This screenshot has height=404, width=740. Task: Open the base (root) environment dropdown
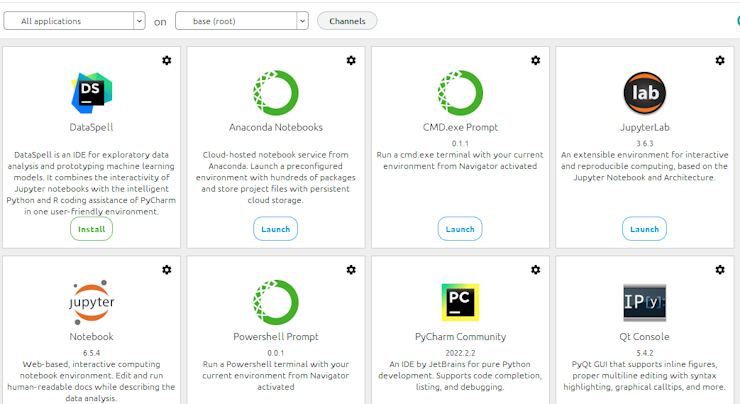click(x=242, y=21)
